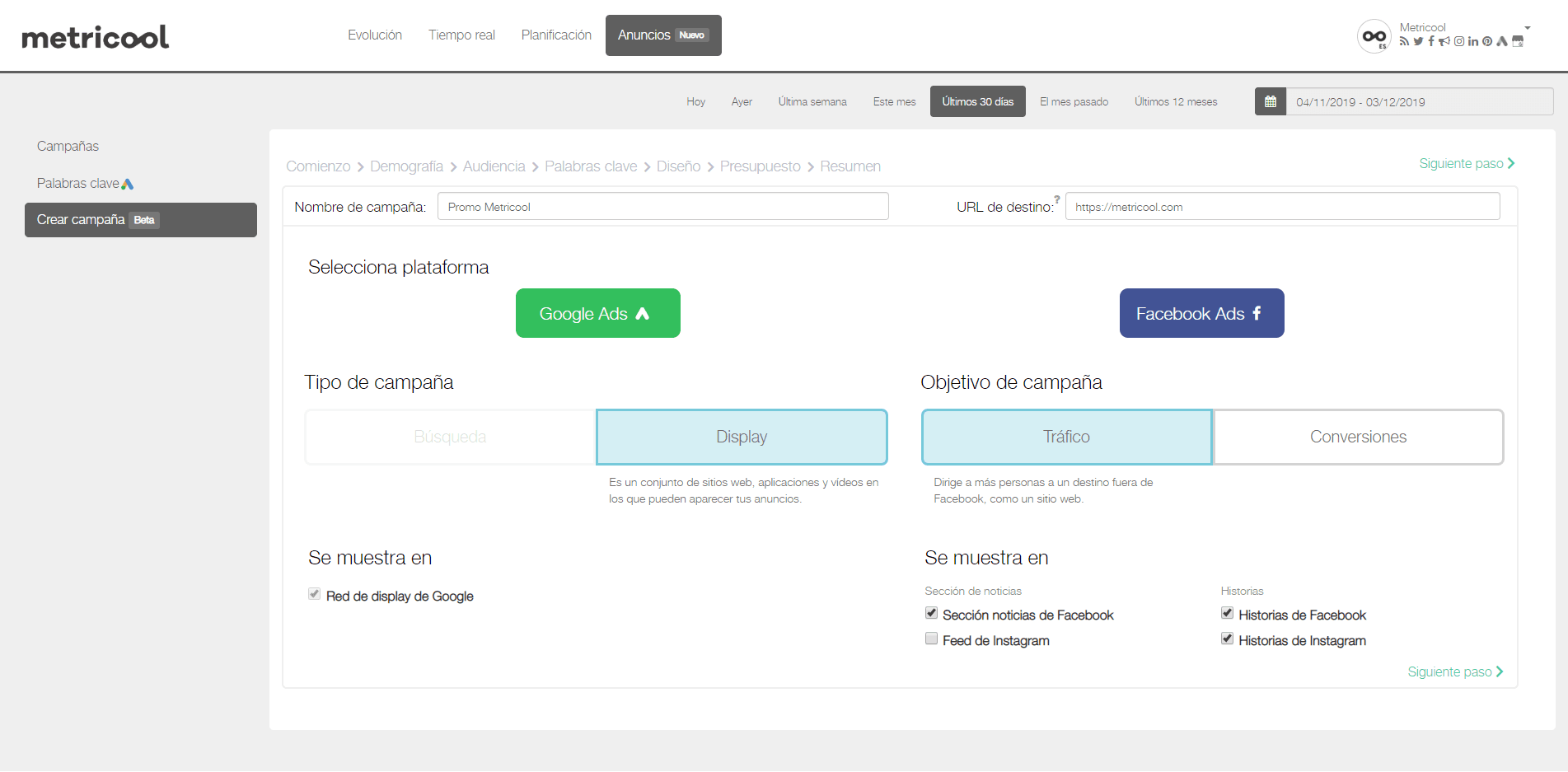Uncheck Historias de Facebook checkbox
The image size is (1568, 772).
pos(1227,613)
